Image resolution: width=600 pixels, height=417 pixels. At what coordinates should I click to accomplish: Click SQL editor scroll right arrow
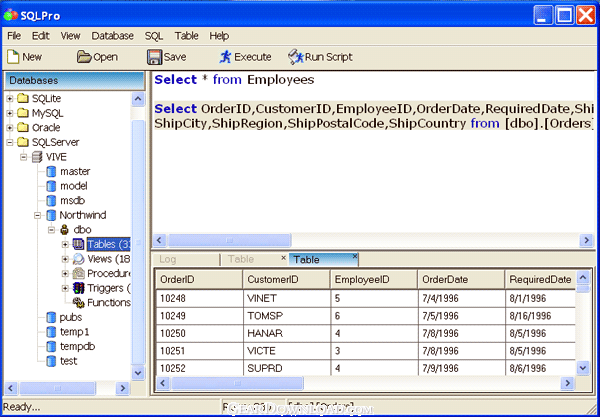point(586,240)
